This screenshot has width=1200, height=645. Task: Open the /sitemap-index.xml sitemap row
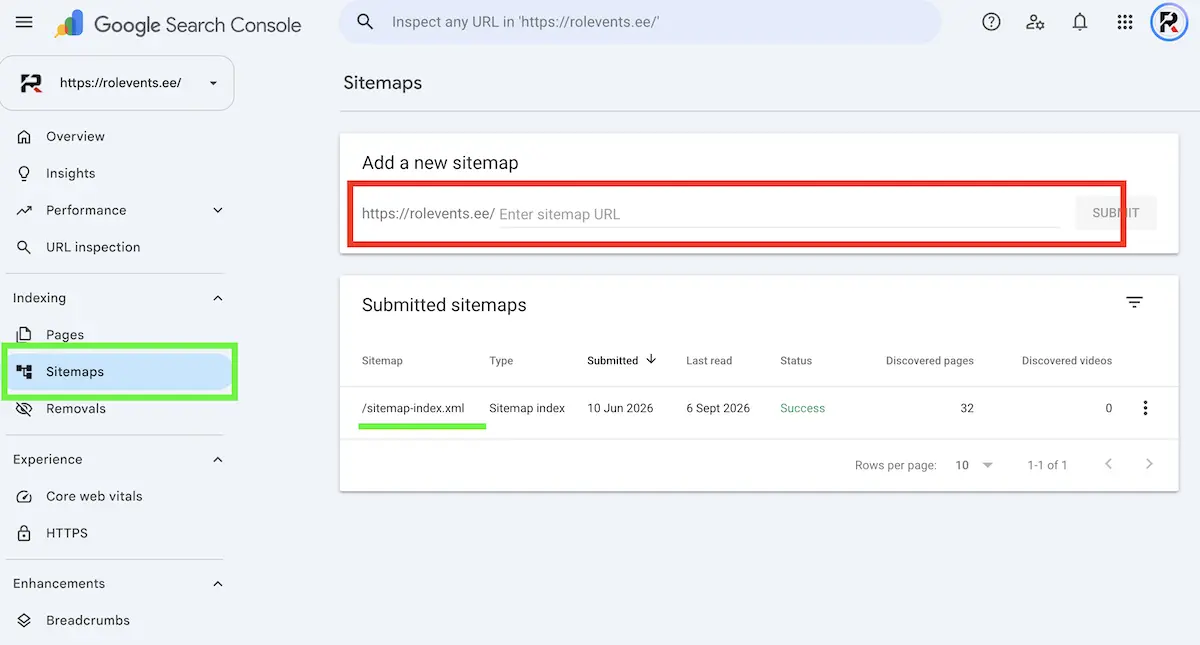[x=413, y=408]
